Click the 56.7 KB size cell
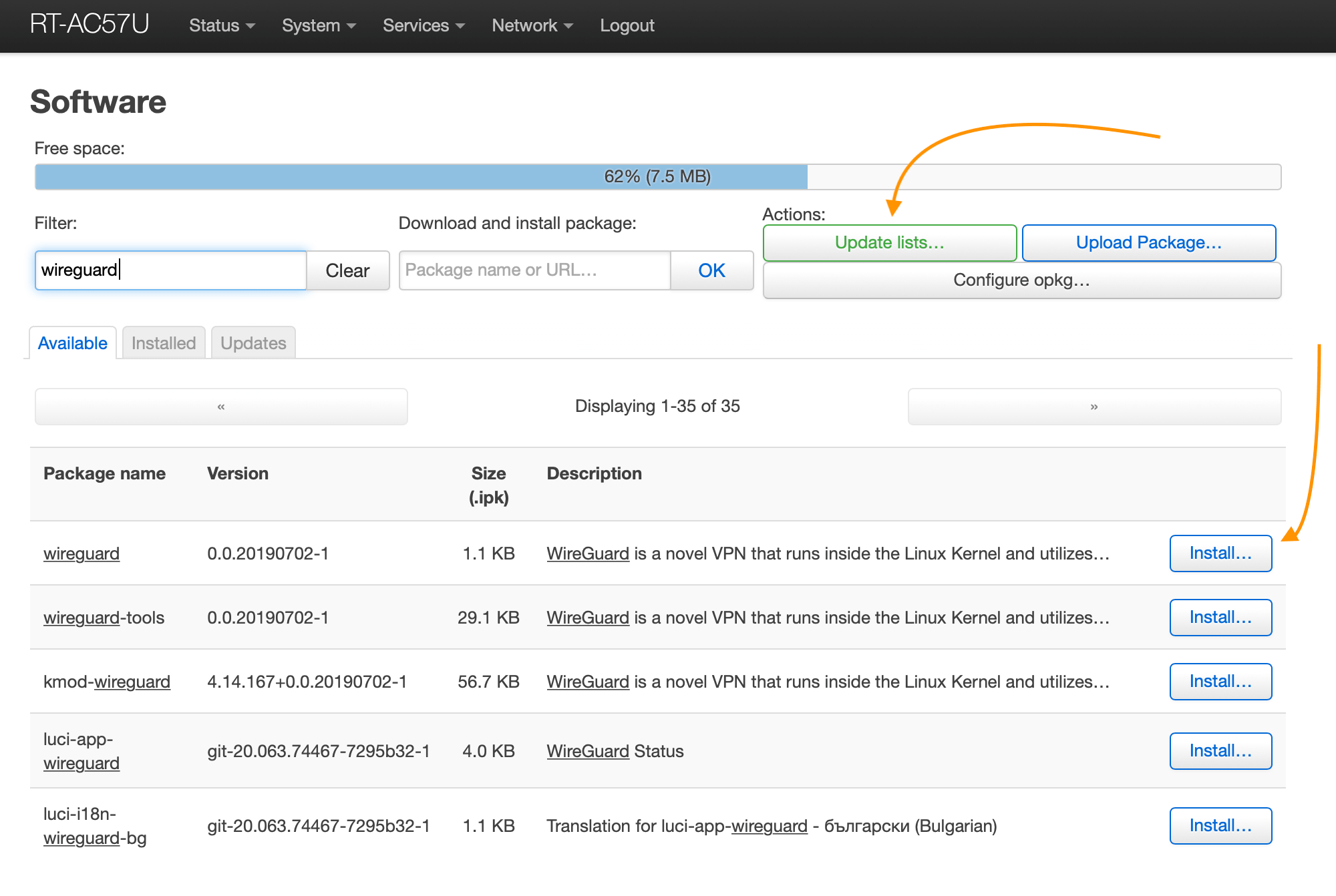This screenshot has height=896, width=1336. pyautogui.click(x=488, y=682)
